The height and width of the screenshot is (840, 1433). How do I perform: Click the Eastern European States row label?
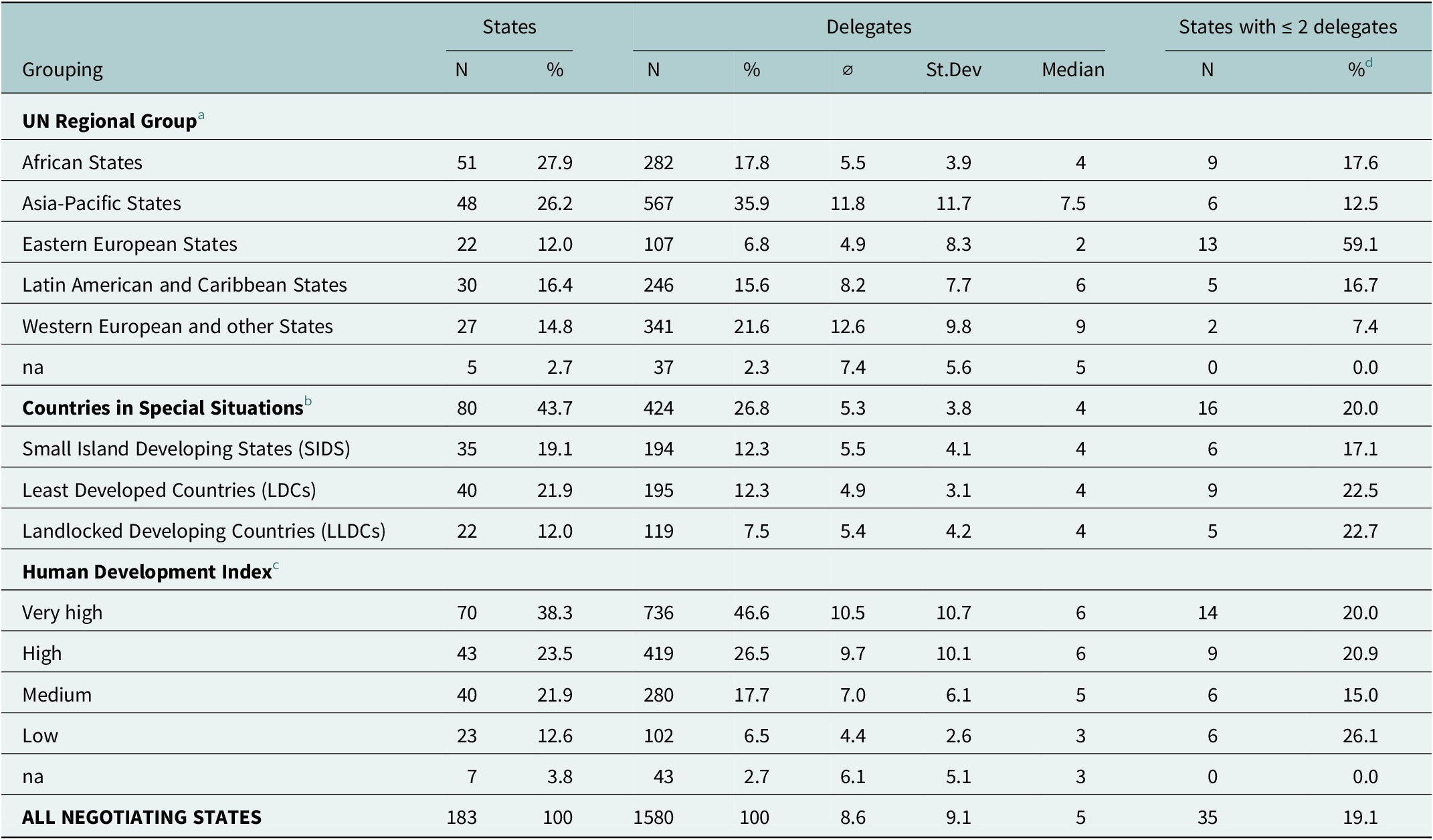[130, 244]
